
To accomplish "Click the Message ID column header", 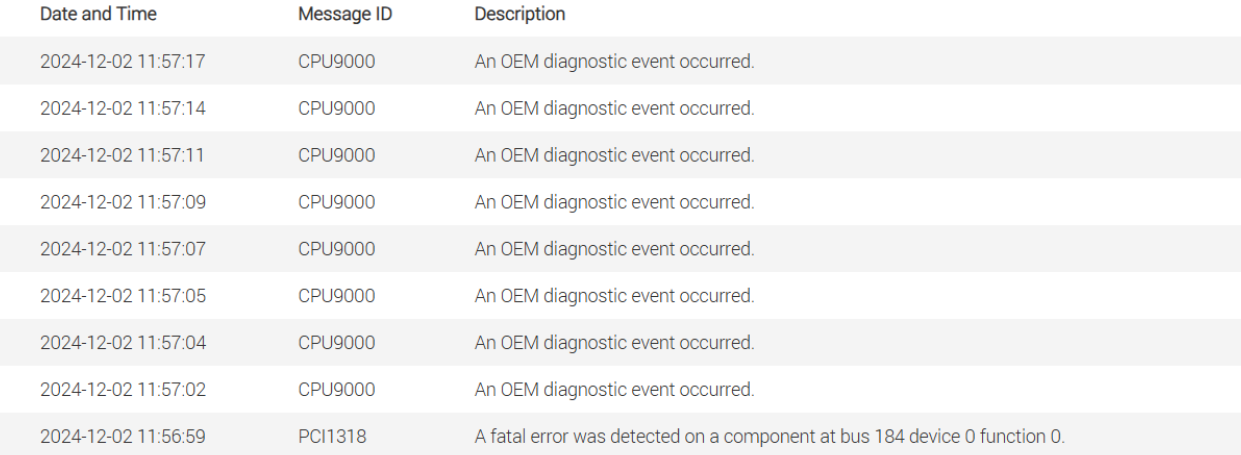I will click(342, 15).
